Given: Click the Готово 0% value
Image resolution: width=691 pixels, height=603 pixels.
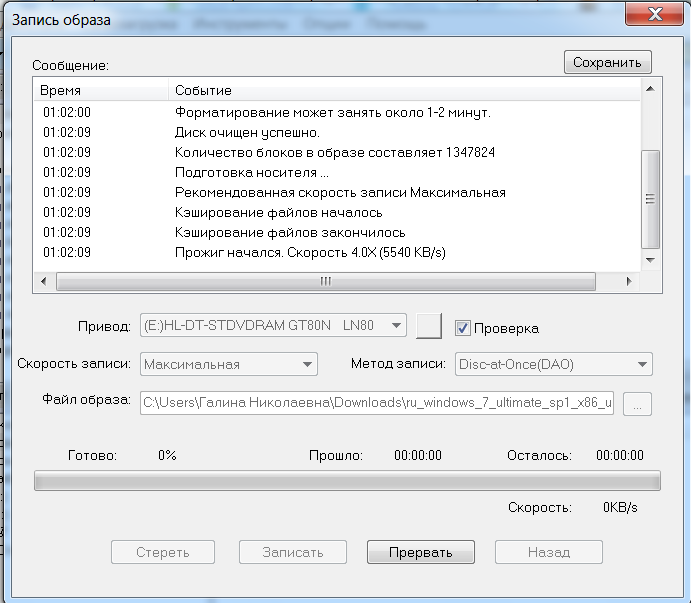Looking at the screenshot, I should 167,455.
